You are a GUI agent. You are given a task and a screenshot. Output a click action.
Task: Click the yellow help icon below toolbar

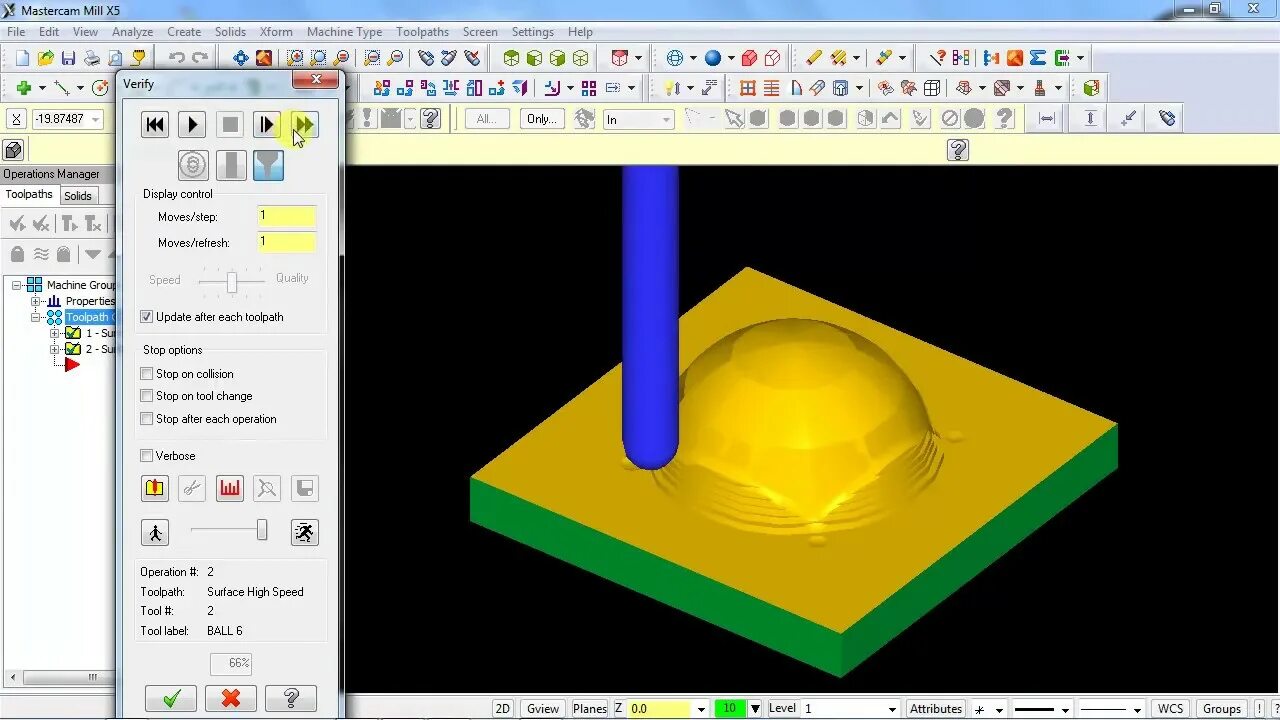click(958, 150)
